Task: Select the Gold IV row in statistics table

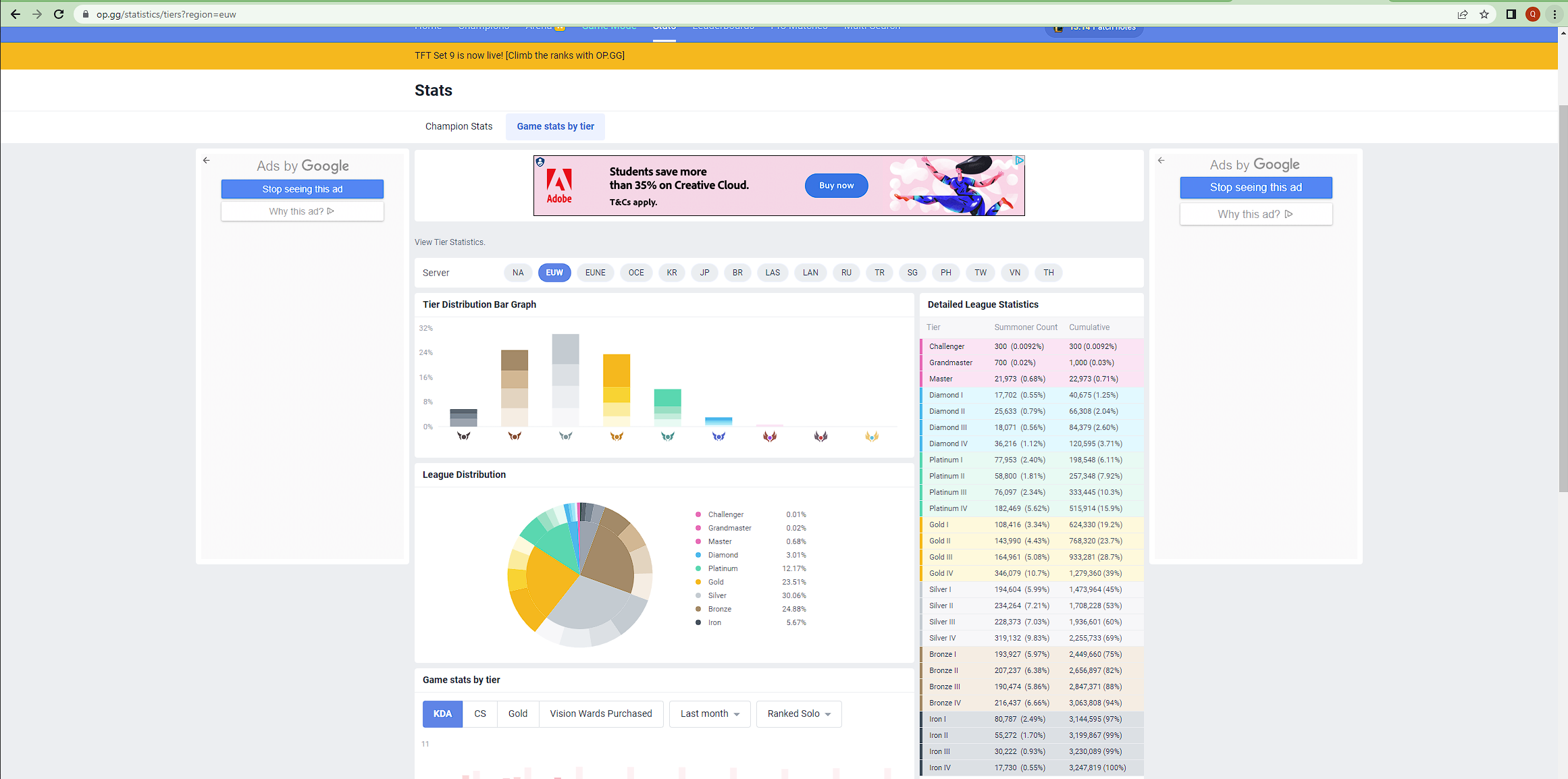Action: [x=1032, y=574]
